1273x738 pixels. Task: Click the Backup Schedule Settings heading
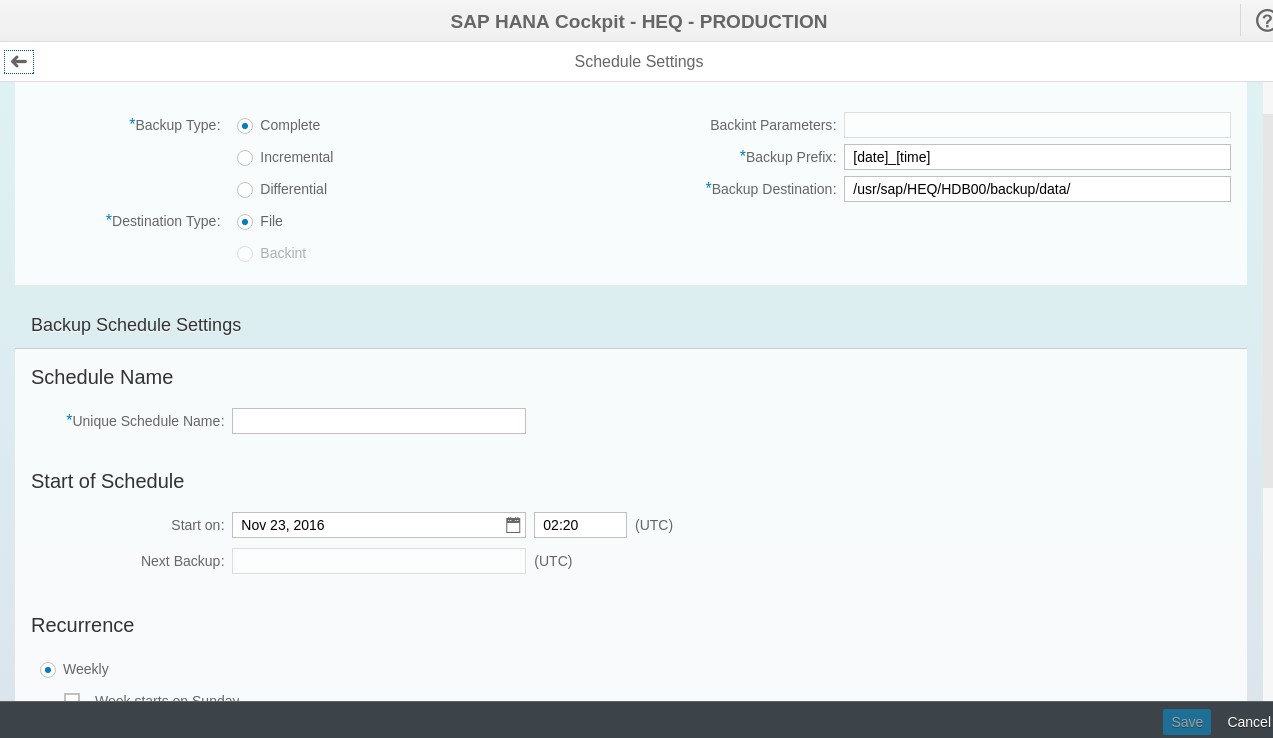pyautogui.click(x=136, y=325)
